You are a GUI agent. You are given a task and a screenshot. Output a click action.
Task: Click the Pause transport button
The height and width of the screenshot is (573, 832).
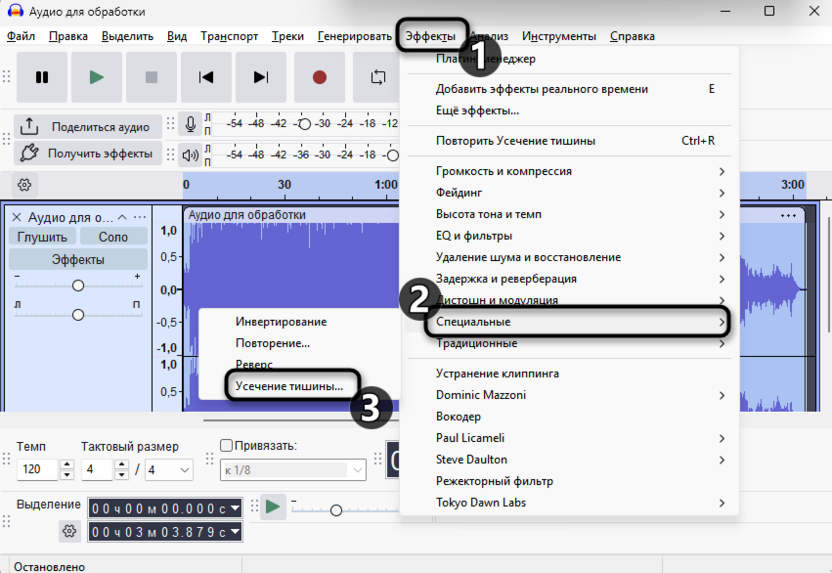pos(42,77)
